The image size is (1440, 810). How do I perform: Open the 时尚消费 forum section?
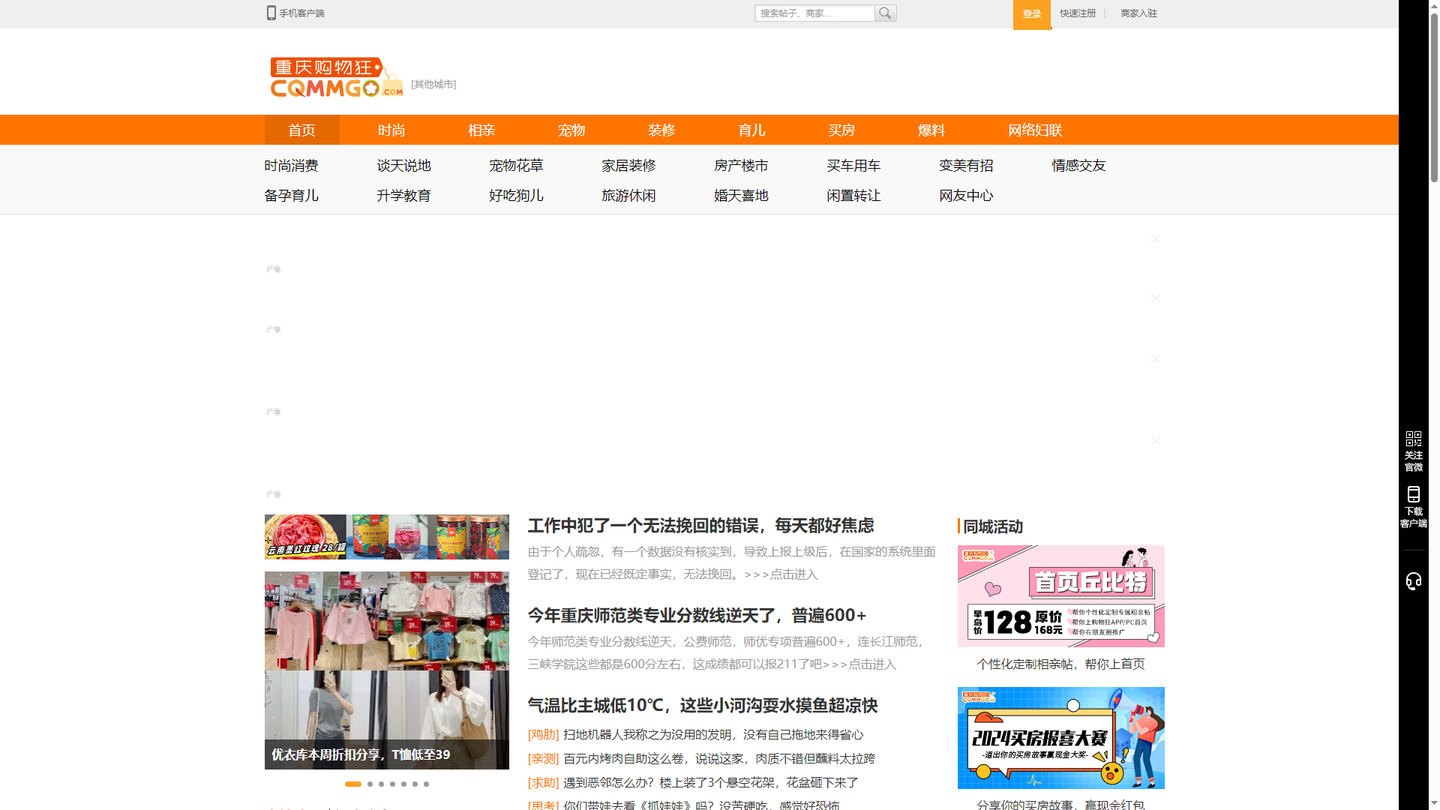[291, 166]
